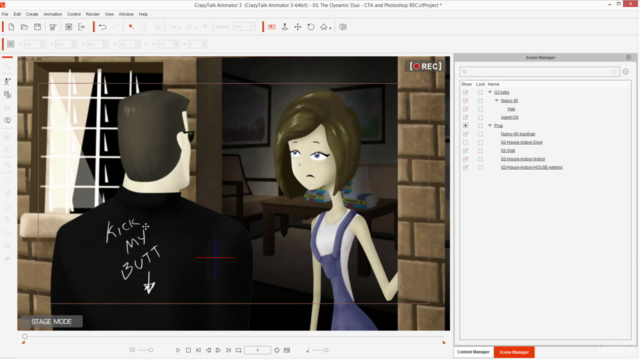Switch to the Scene Manager tab
The image size is (640, 360).
click(514, 352)
